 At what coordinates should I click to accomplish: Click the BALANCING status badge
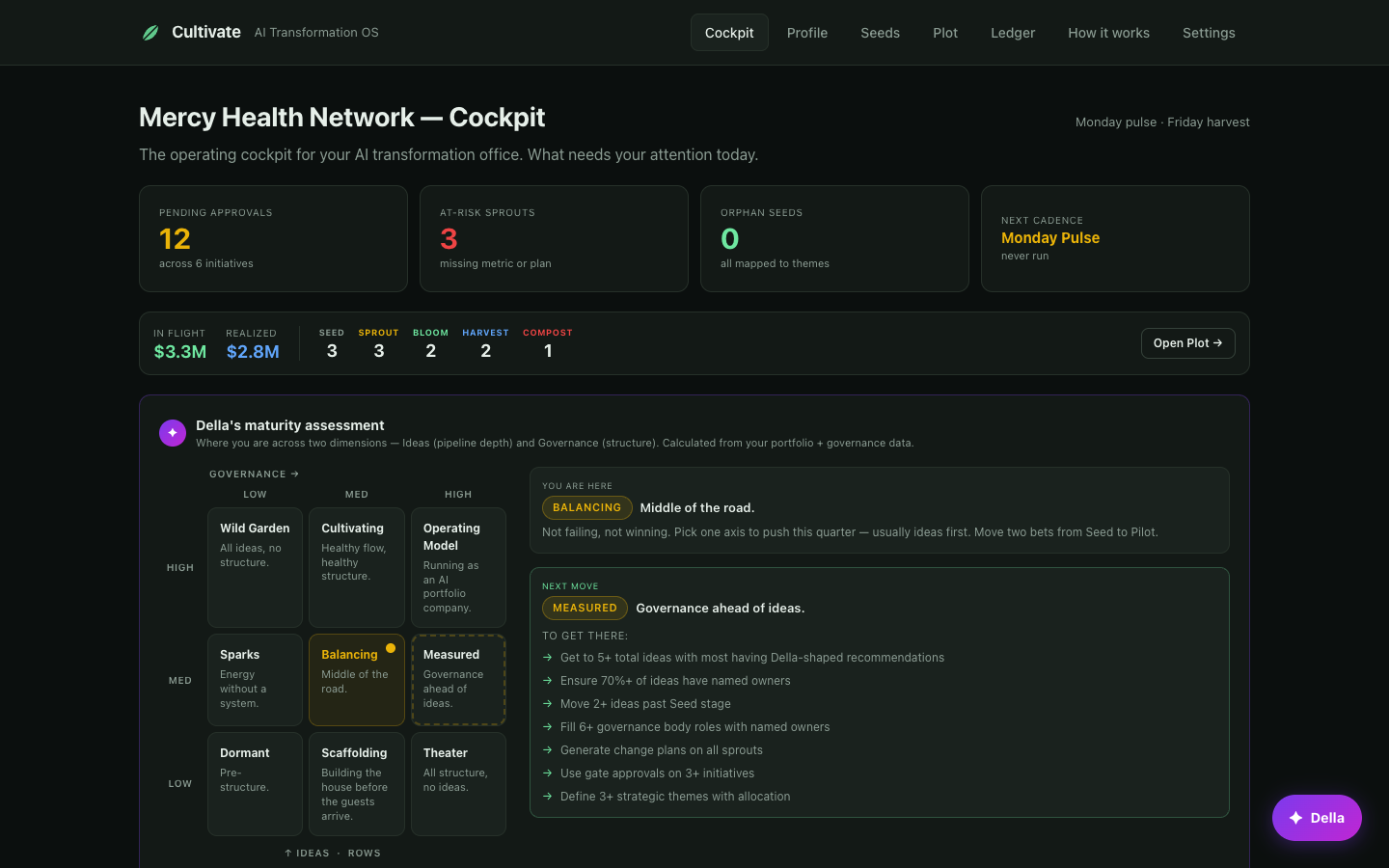coord(586,507)
